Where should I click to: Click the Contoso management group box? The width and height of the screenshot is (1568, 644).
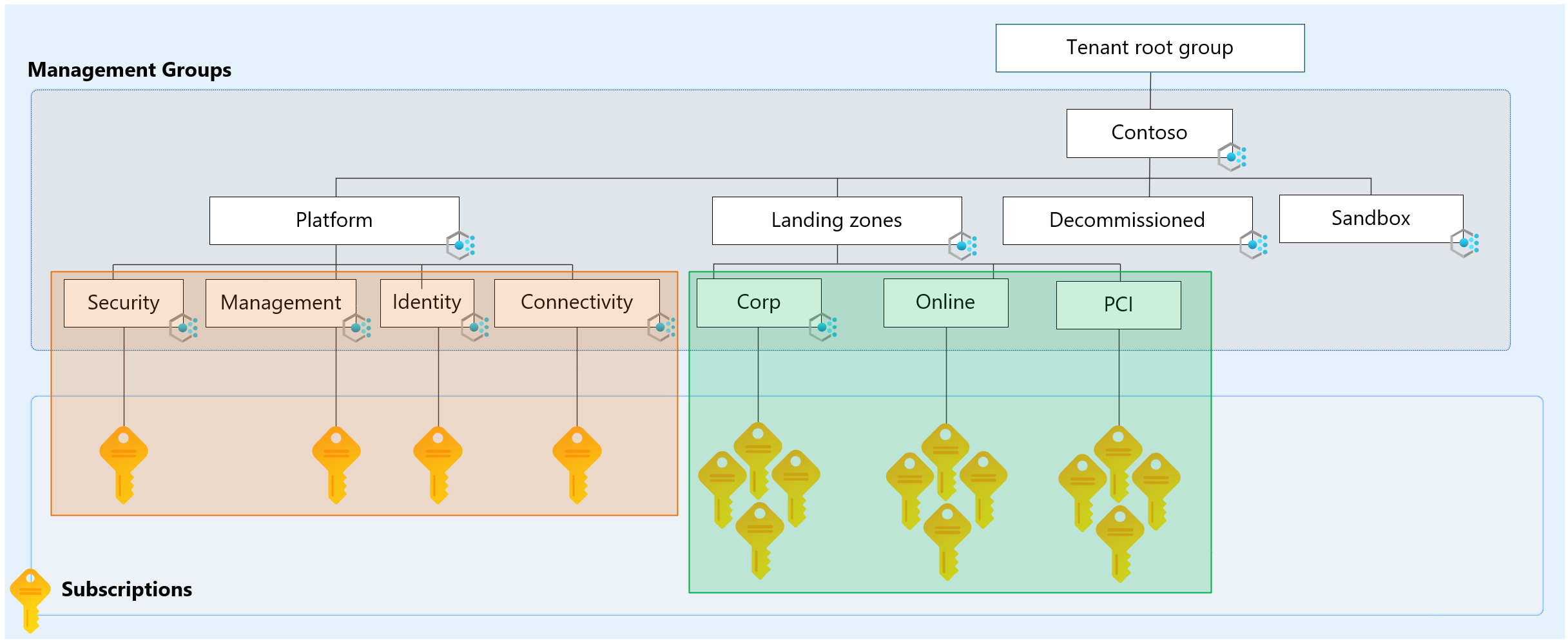(x=1148, y=133)
